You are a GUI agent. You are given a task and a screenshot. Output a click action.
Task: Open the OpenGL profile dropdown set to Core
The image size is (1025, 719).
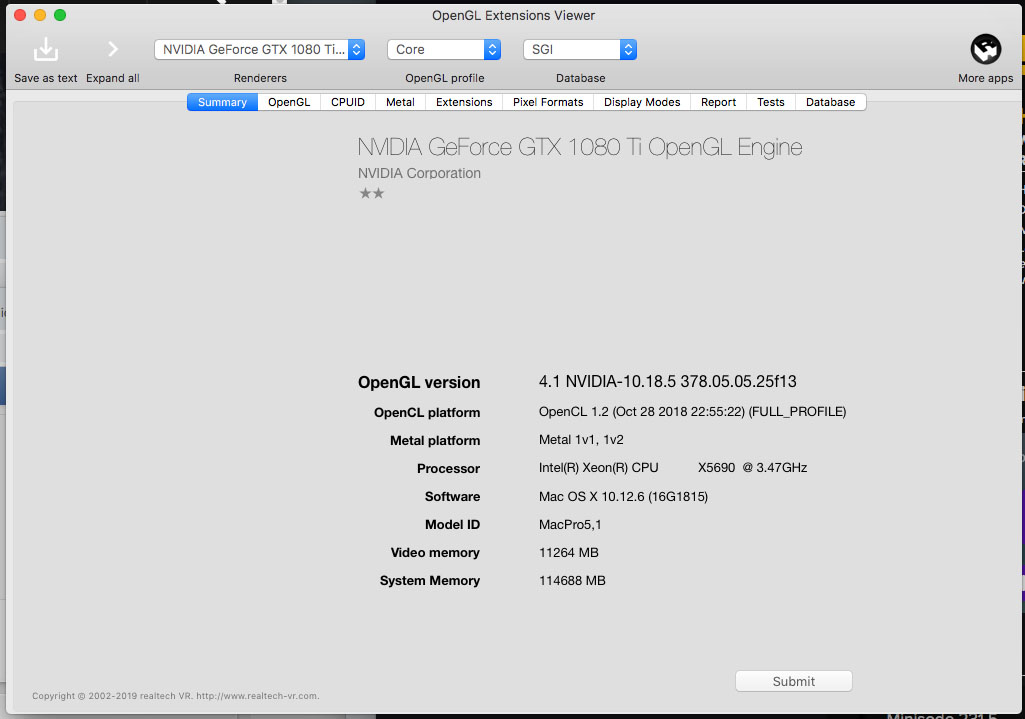(x=444, y=50)
